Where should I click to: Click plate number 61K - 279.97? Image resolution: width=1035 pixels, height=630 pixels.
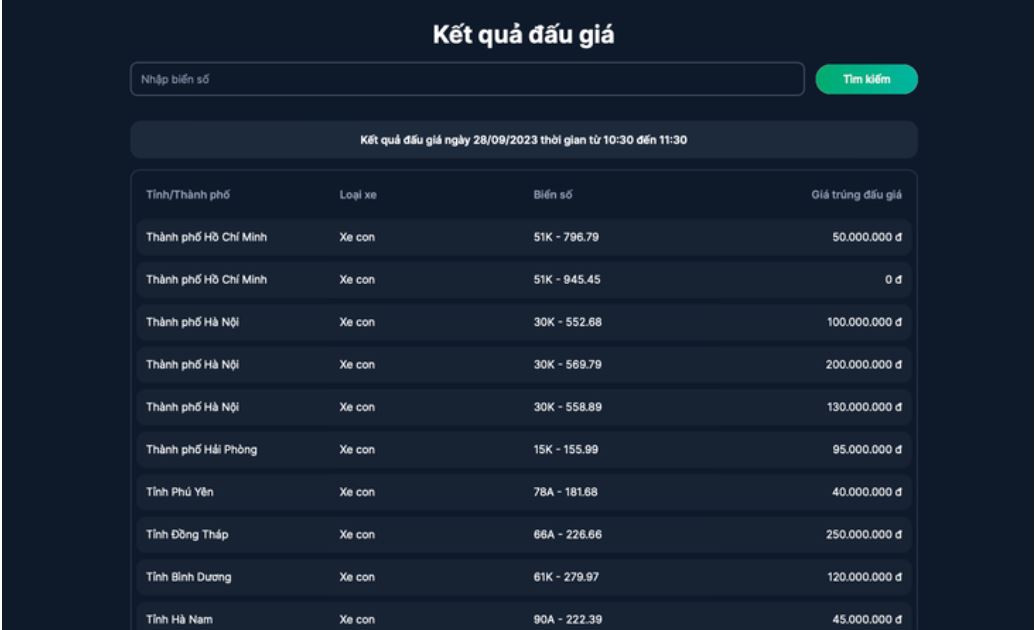(567, 577)
